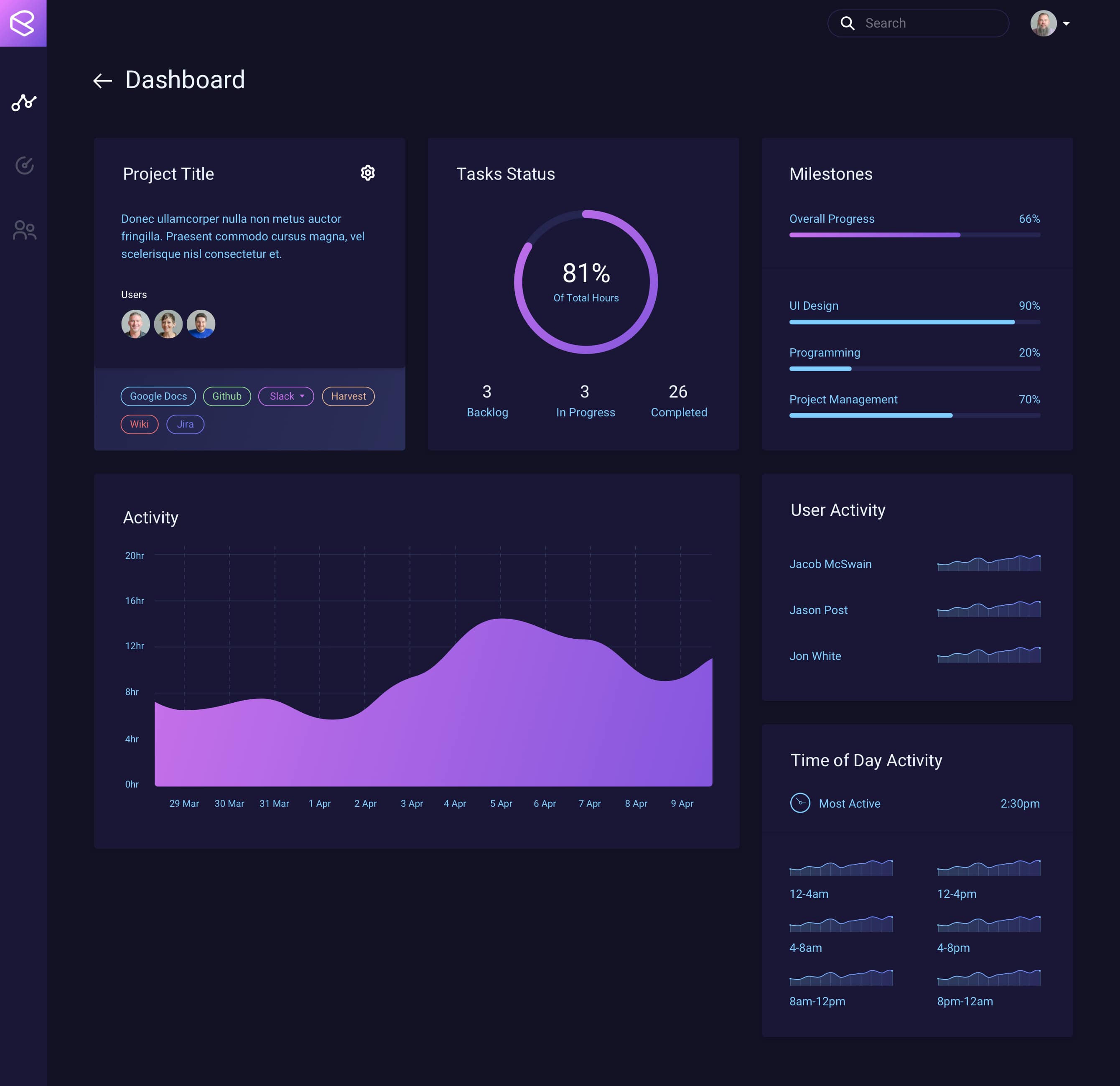Select Jacob McSwain in User Activity
Image resolution: width=1120 pixels, height=1086 pixels.
coord(830,564)
